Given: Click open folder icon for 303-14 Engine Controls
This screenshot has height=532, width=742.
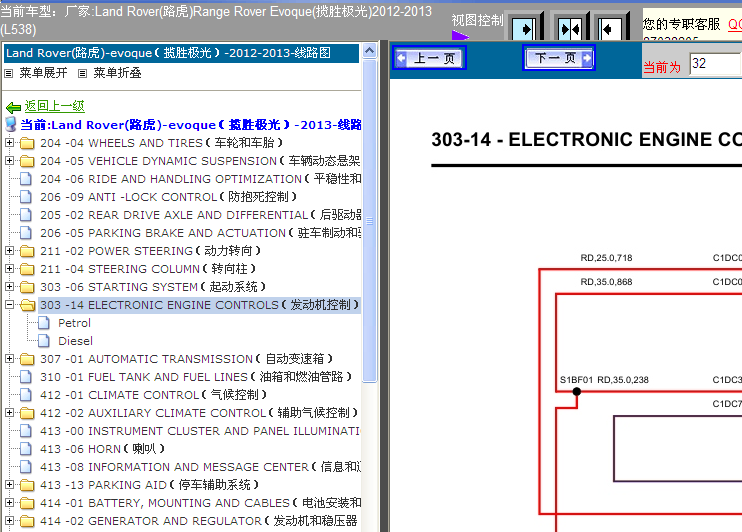Looking at the screenshot, I should coord(27,305).
